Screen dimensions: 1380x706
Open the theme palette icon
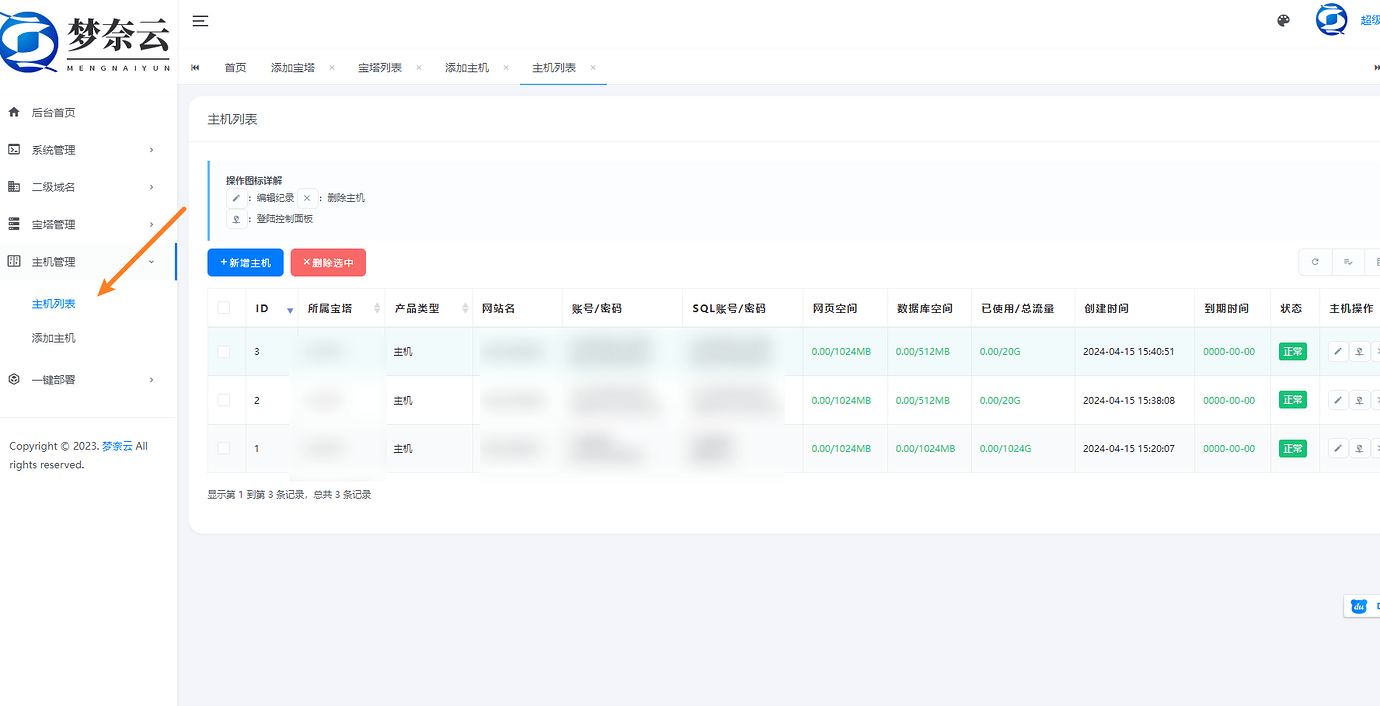pyautogui.click(x=1284, y=21)
